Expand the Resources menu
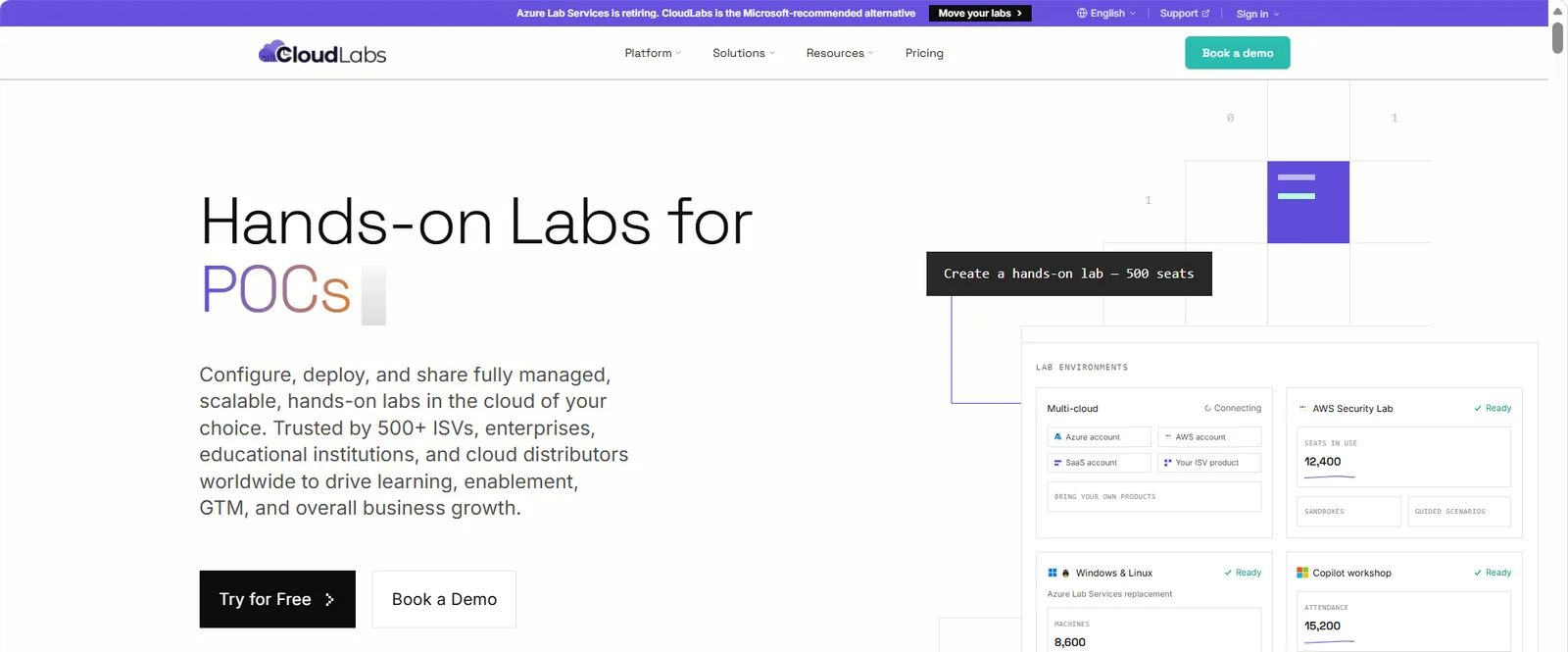This screenshot has width=1568, height=652. (840, 53)
